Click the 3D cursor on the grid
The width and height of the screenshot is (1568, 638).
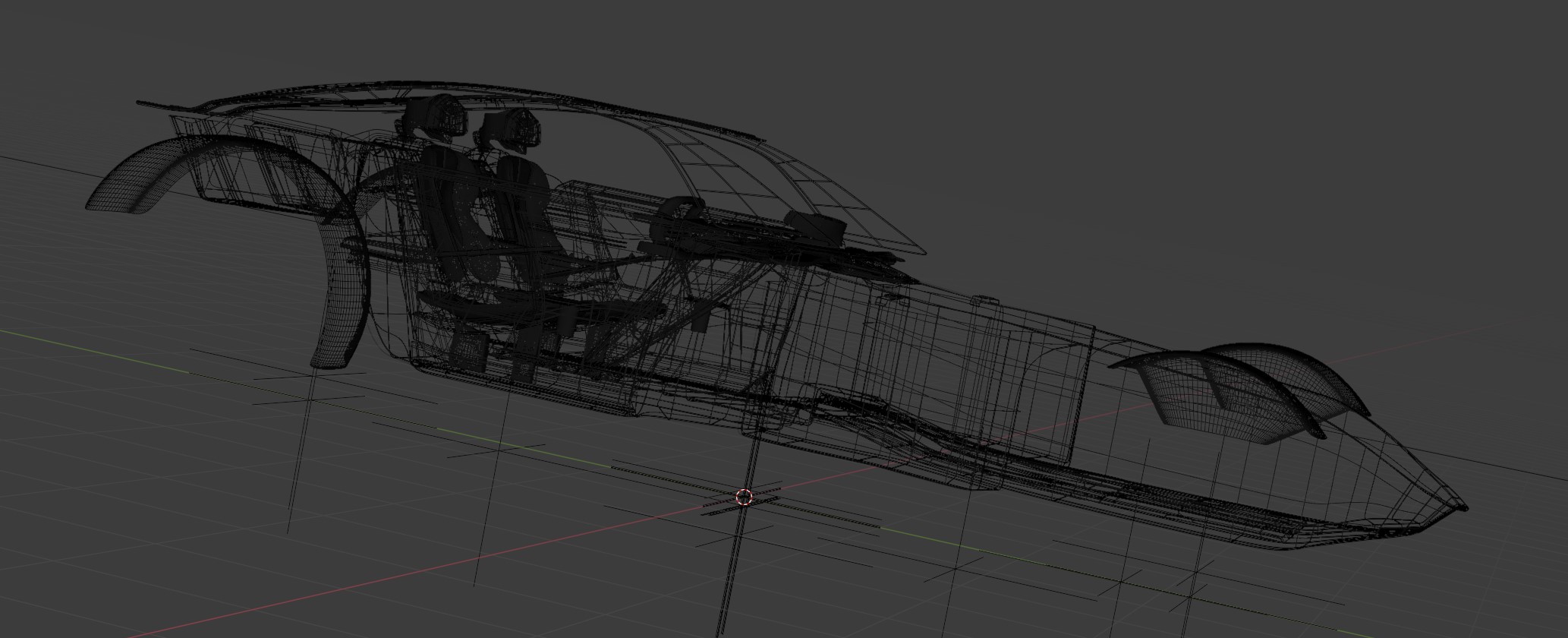pos(744,497)
